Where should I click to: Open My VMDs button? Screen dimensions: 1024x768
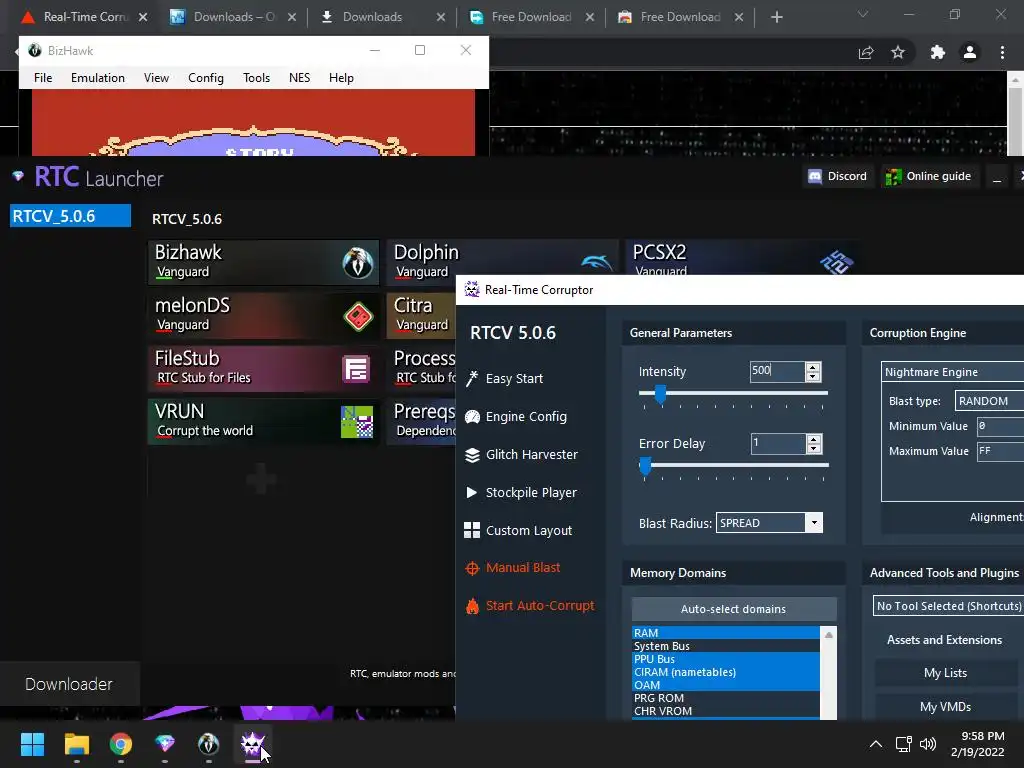point(945,707)
